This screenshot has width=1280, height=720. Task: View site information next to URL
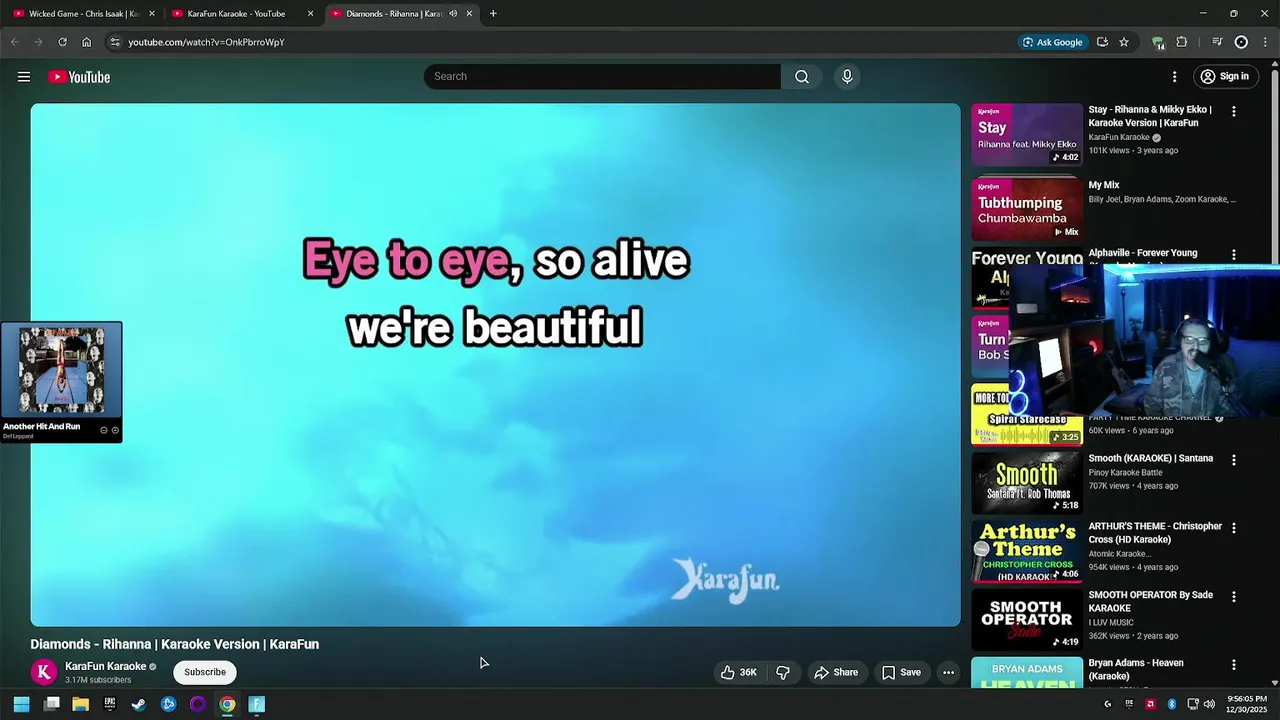tap(115, 42)
